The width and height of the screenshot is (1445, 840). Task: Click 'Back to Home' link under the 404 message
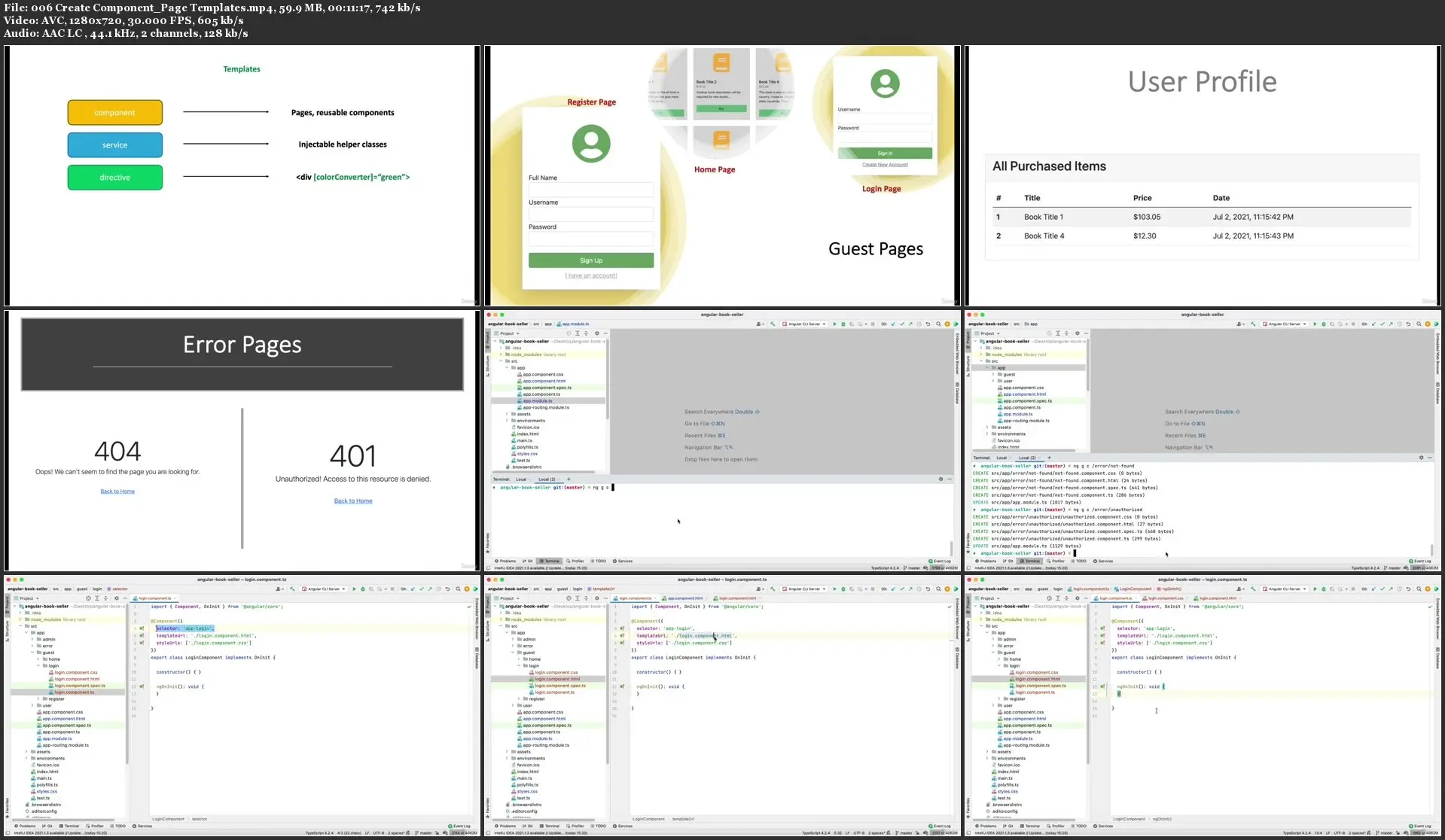pyautogui.click(x=117, y=492)
